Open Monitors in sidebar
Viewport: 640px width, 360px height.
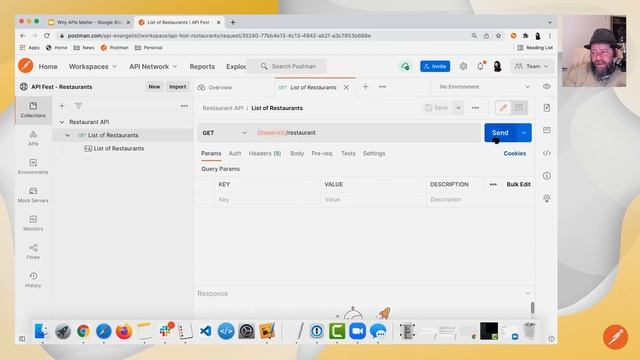coord(33,223)
